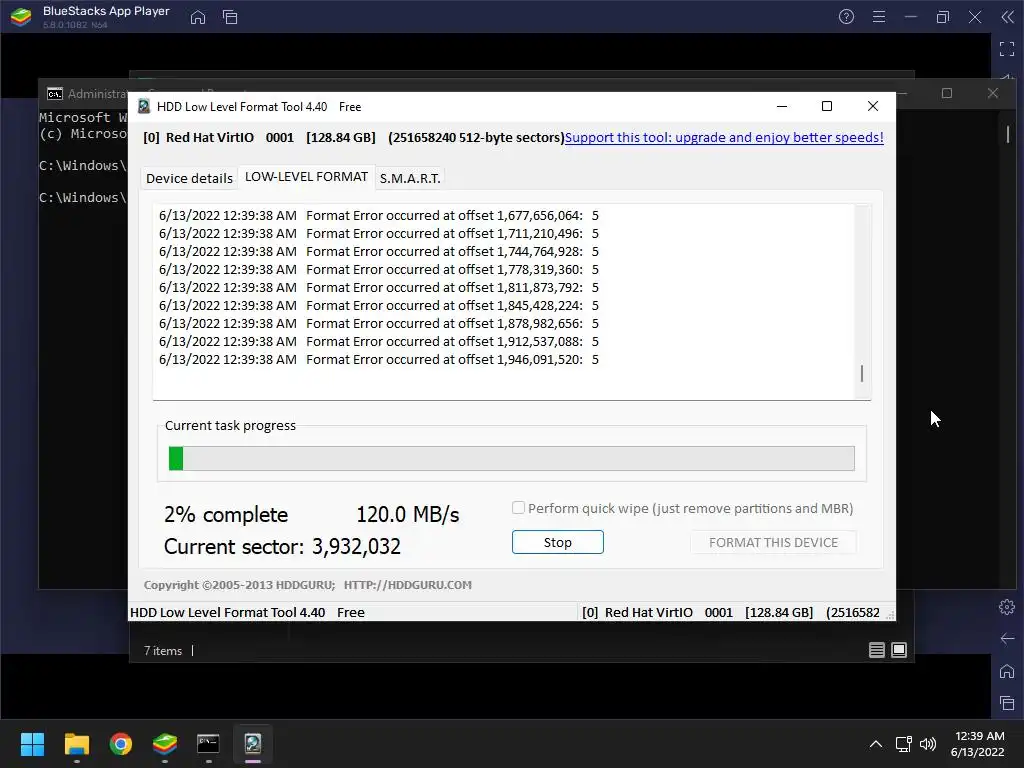Switch file explorer to large icons view
The width and height of the screenshot is (1024, 768).
pos(899,650)
